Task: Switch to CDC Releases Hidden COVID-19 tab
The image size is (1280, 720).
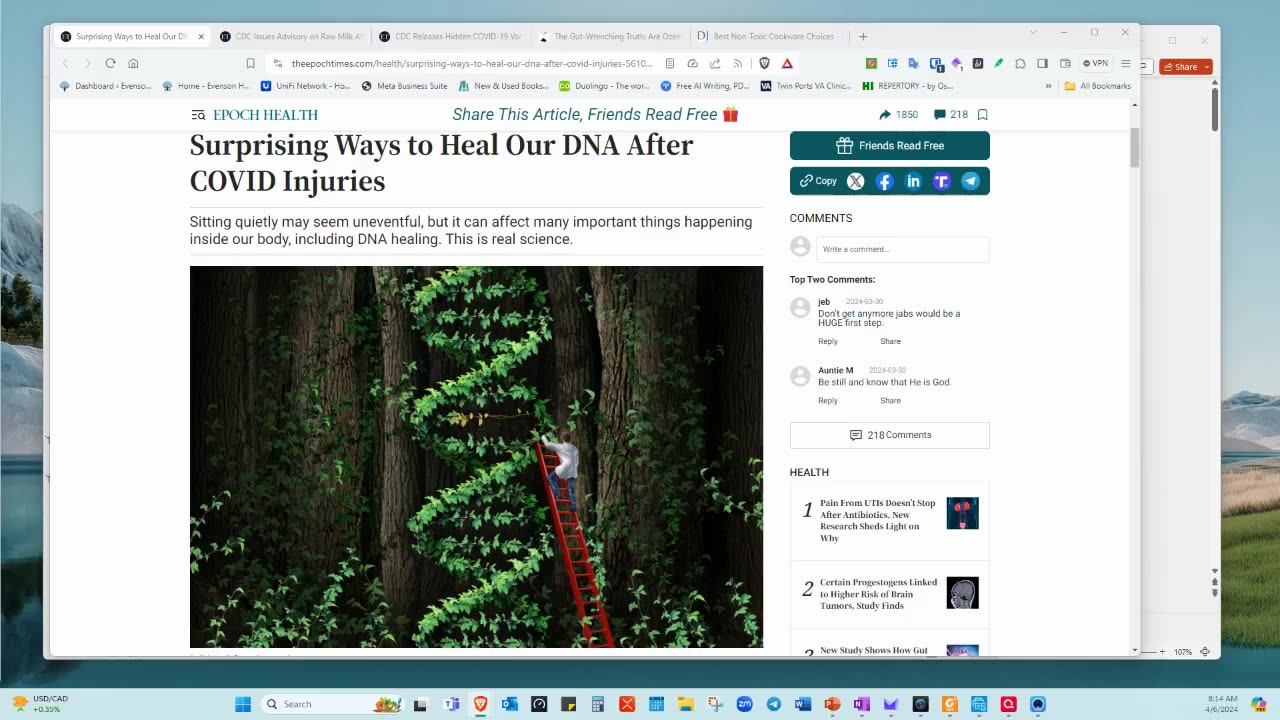Action: pos(450,36)
